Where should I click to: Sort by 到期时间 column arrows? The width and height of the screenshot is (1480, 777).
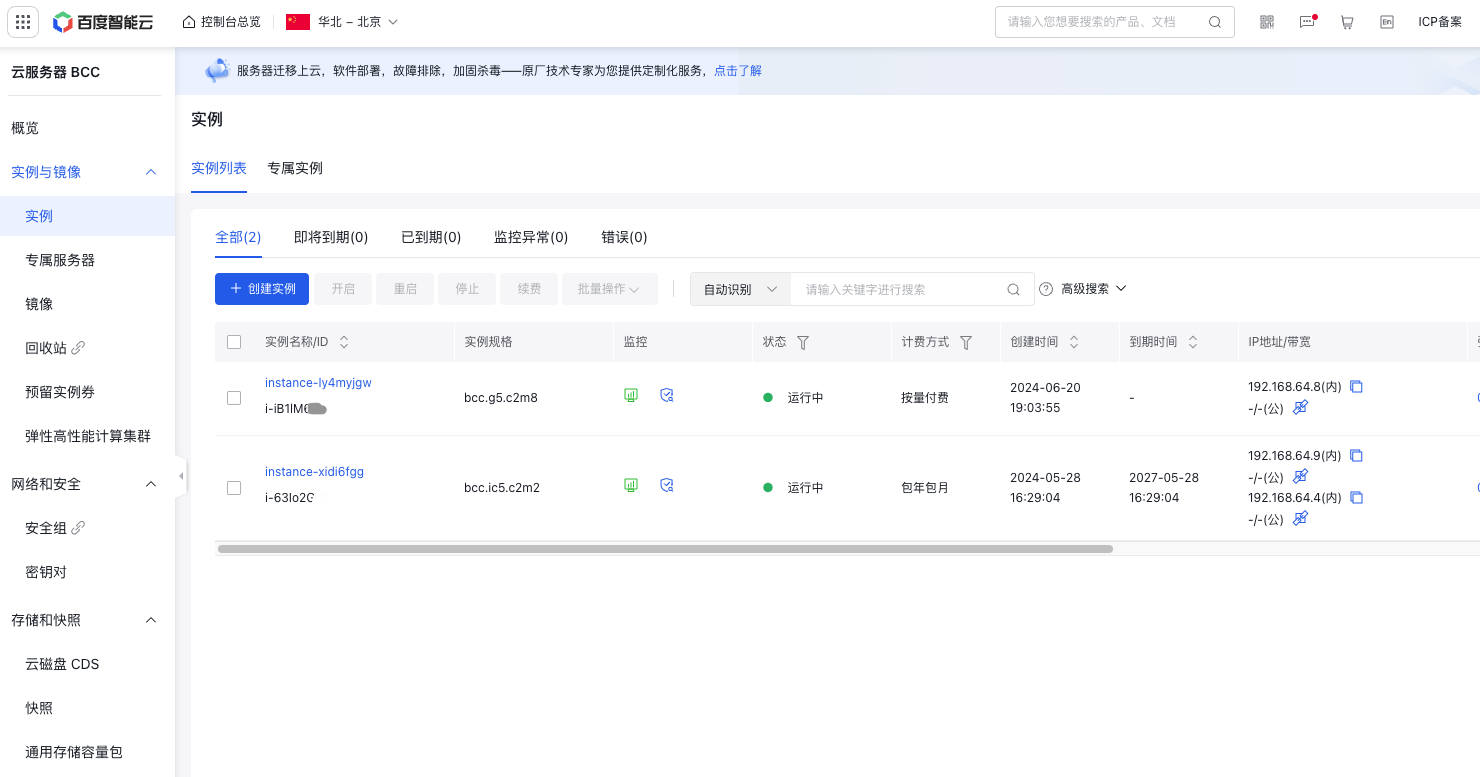1193,342
